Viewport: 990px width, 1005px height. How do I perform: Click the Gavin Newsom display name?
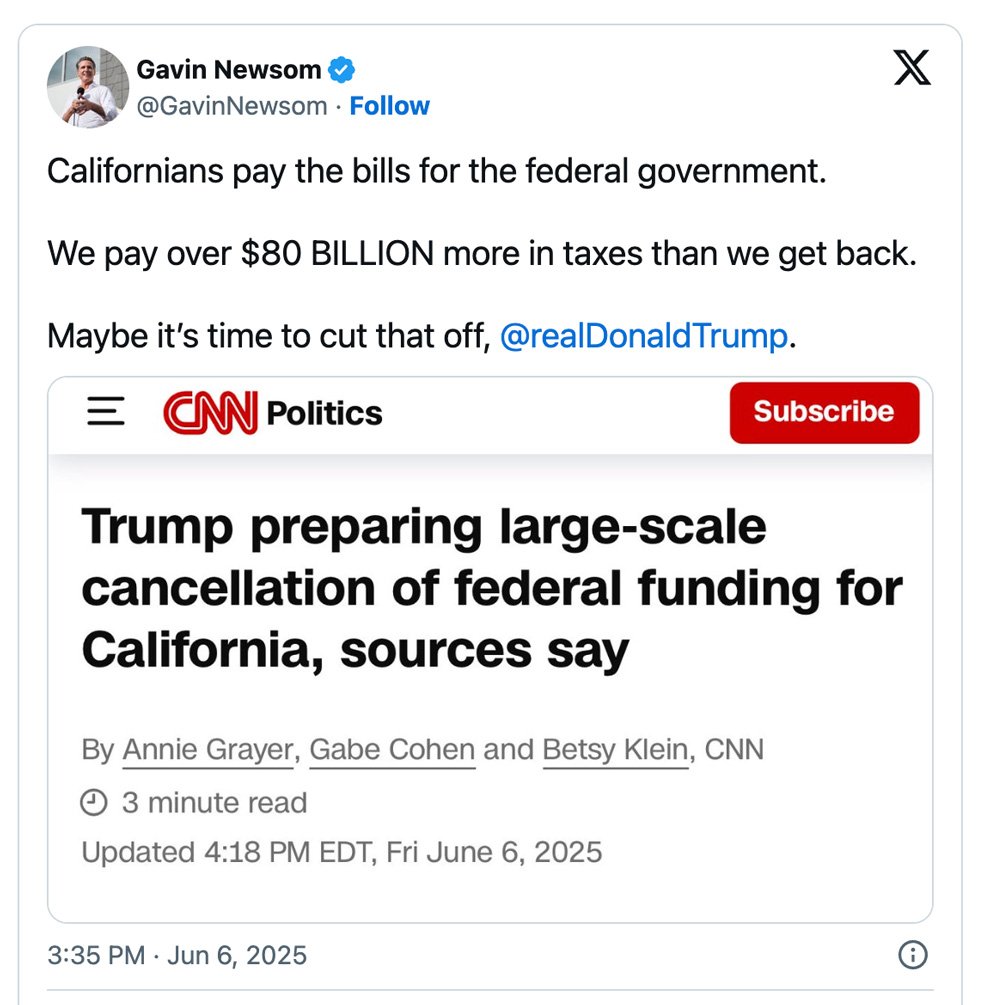228,70
